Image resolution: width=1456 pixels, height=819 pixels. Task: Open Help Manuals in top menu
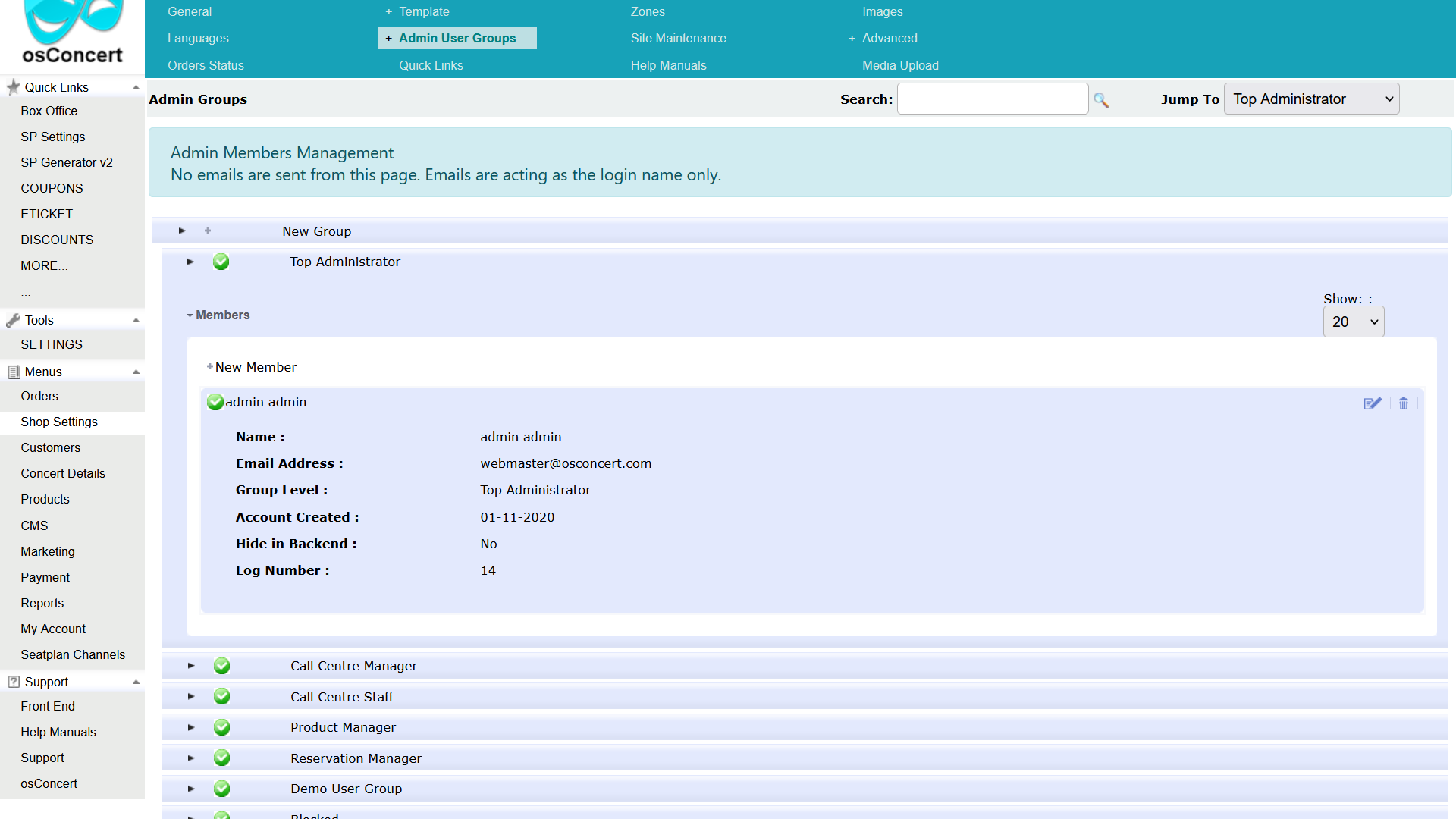point(668,65)
